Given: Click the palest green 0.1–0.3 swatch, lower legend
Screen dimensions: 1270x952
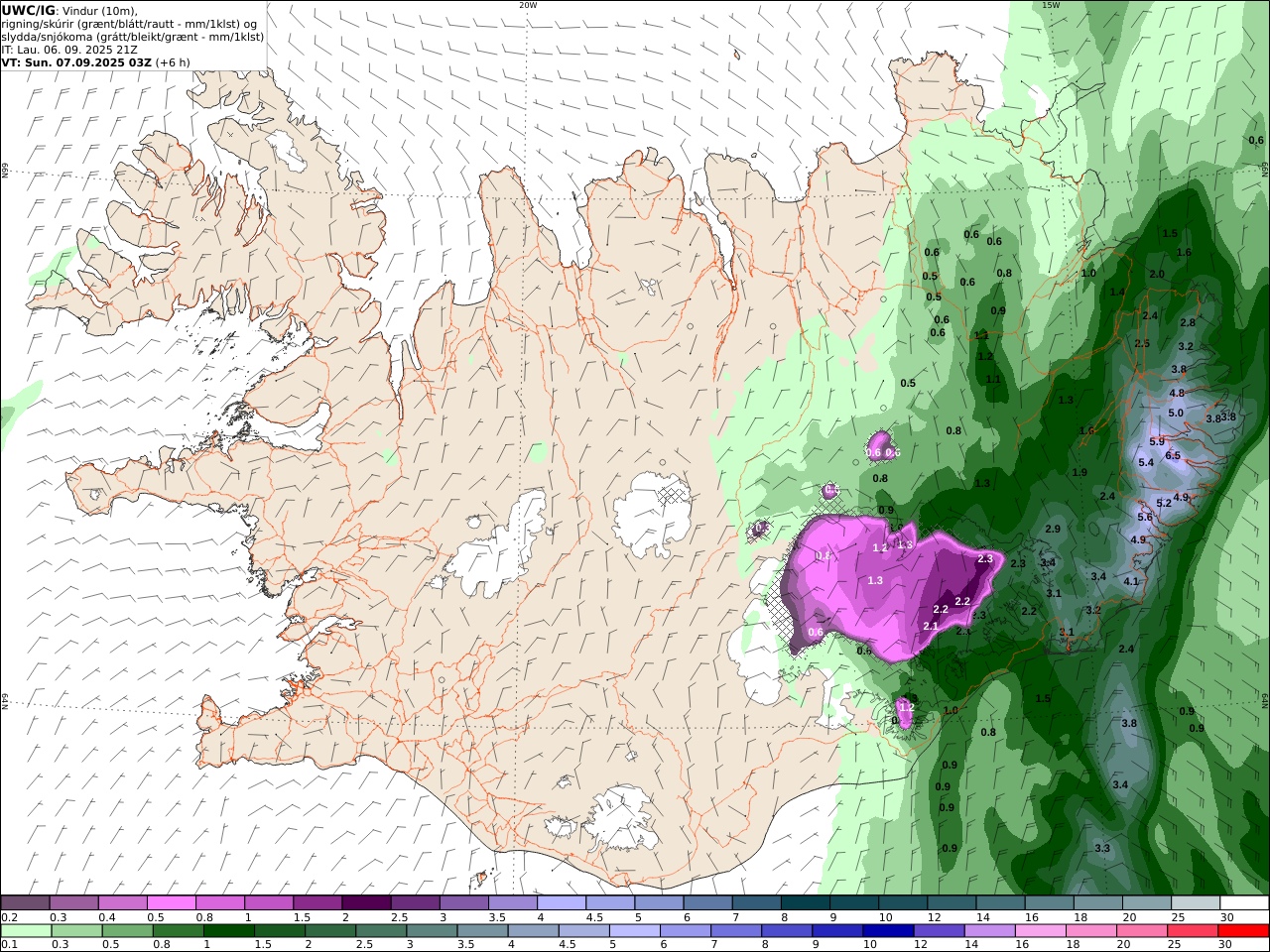Looking at the screenshot, I should 27,931.
